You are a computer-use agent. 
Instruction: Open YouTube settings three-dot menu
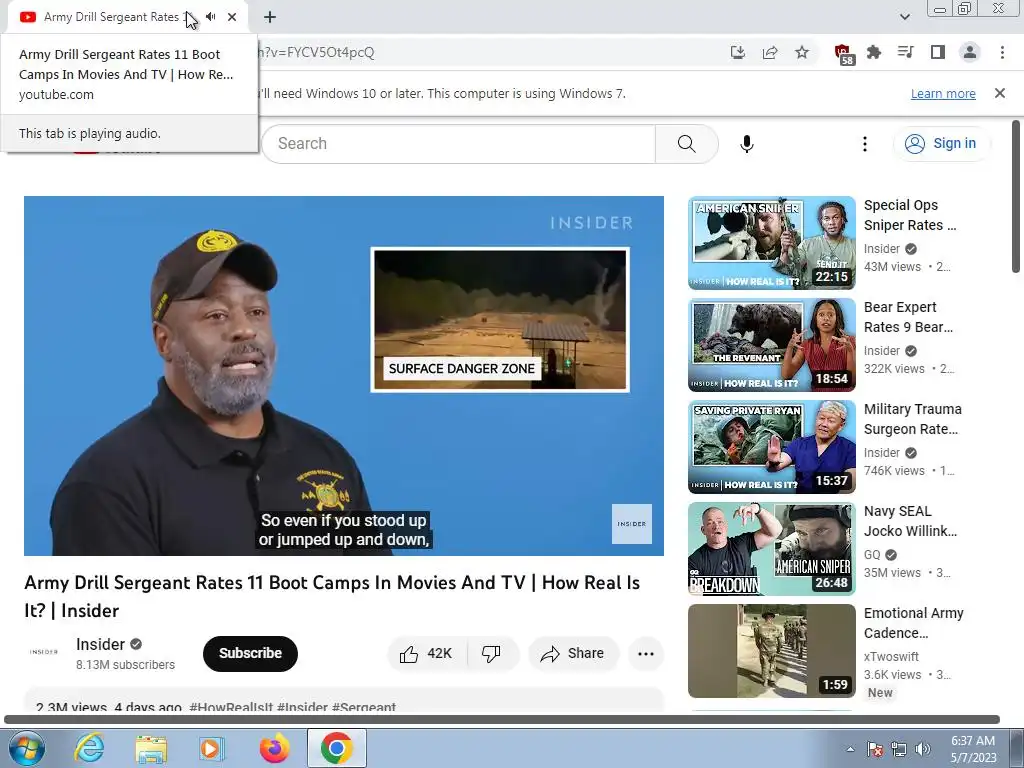point(865,144)
